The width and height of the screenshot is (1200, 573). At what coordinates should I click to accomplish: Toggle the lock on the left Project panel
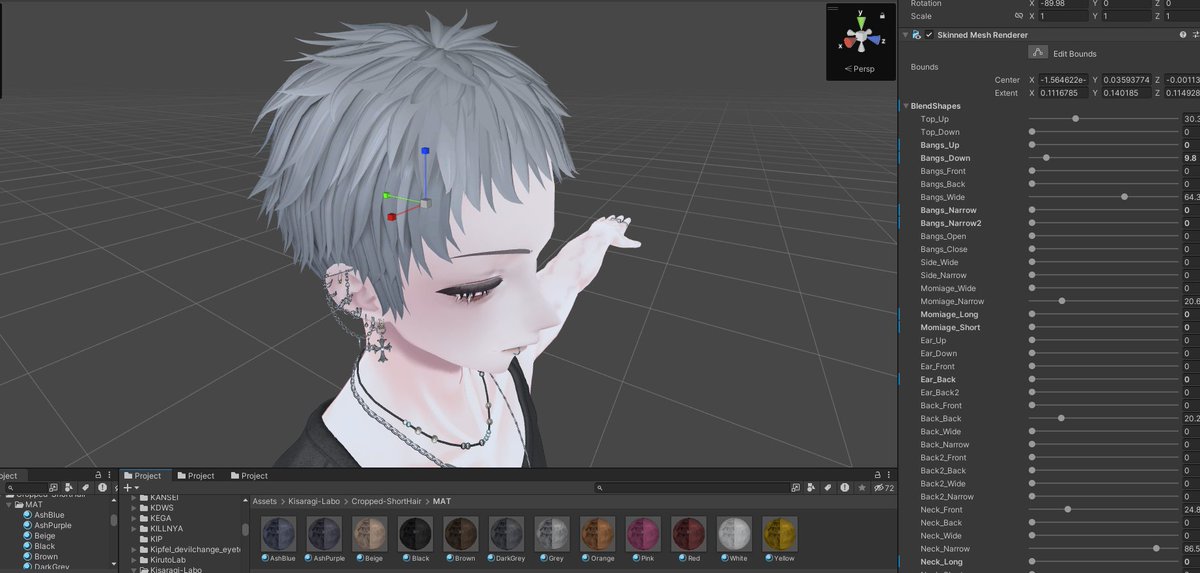(97, 476)
